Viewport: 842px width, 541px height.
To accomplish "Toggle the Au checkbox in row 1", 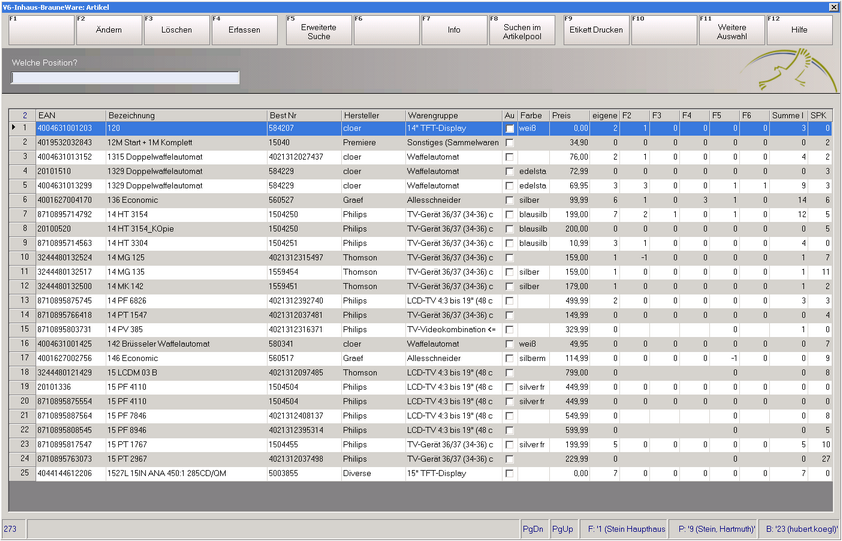I will 510,129.
